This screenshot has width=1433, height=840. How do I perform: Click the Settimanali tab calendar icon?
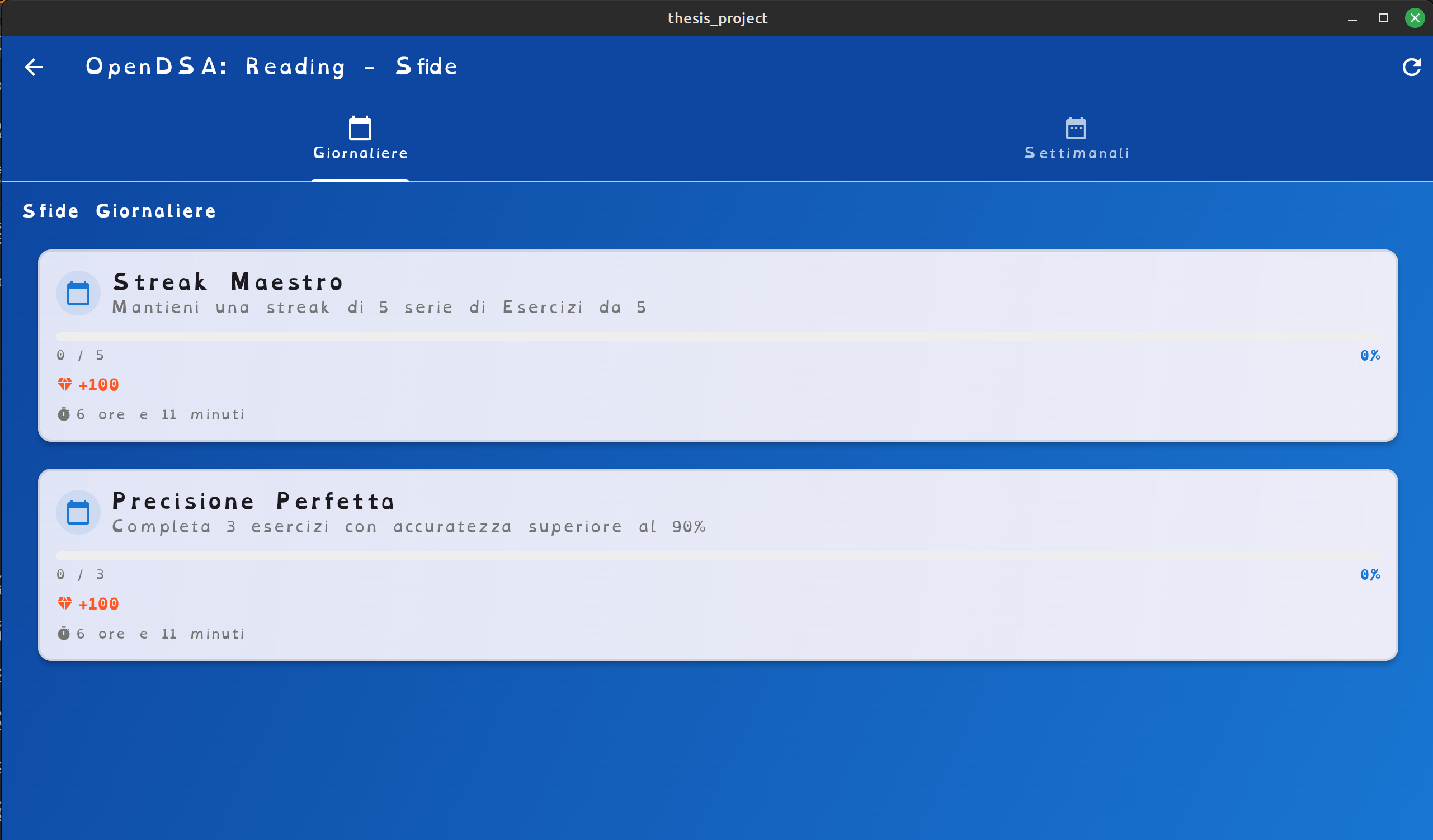(x=1076, y=129)
